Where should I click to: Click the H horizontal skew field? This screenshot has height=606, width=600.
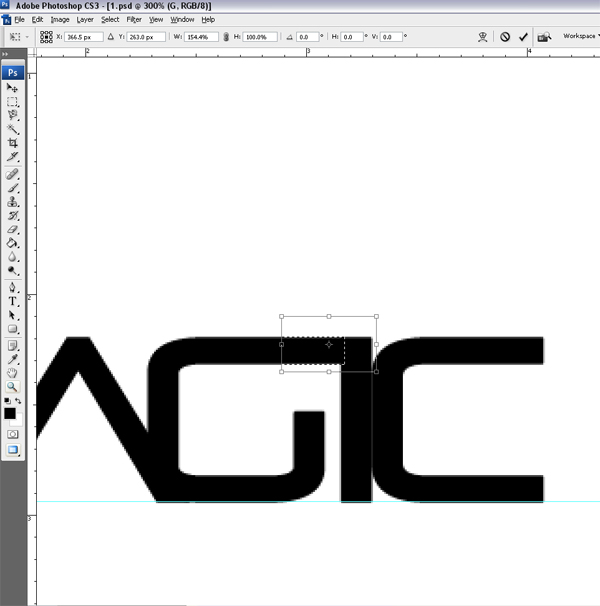[352, 37]
